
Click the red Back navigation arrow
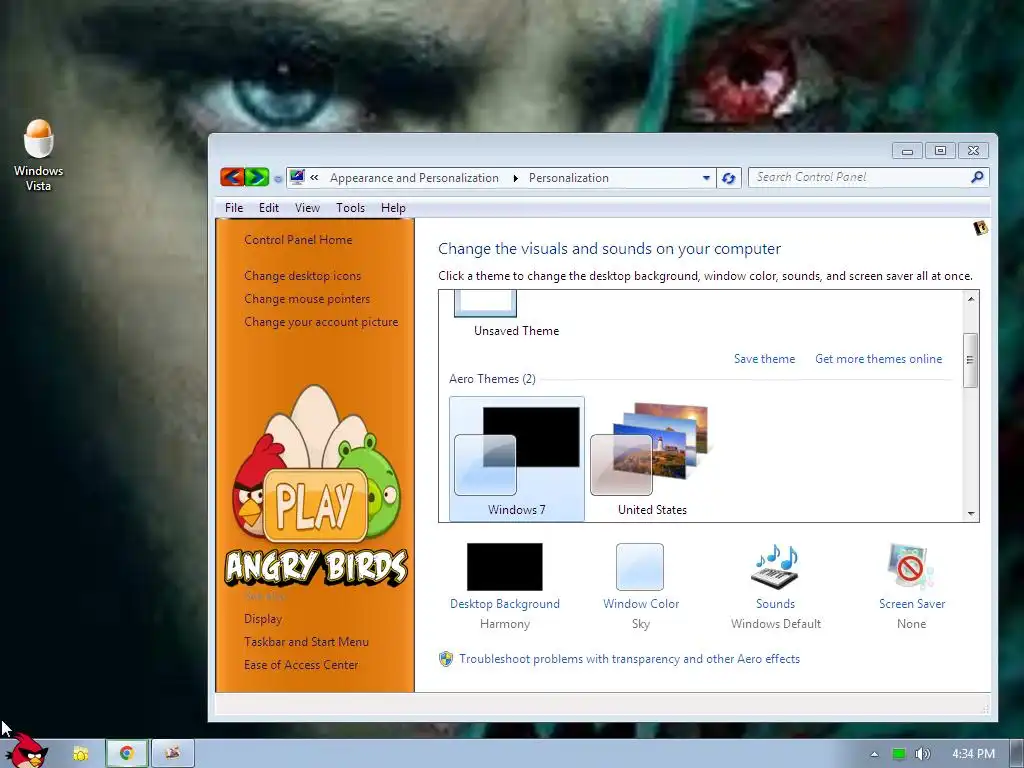pyautogui.click(x=232, y=176)
